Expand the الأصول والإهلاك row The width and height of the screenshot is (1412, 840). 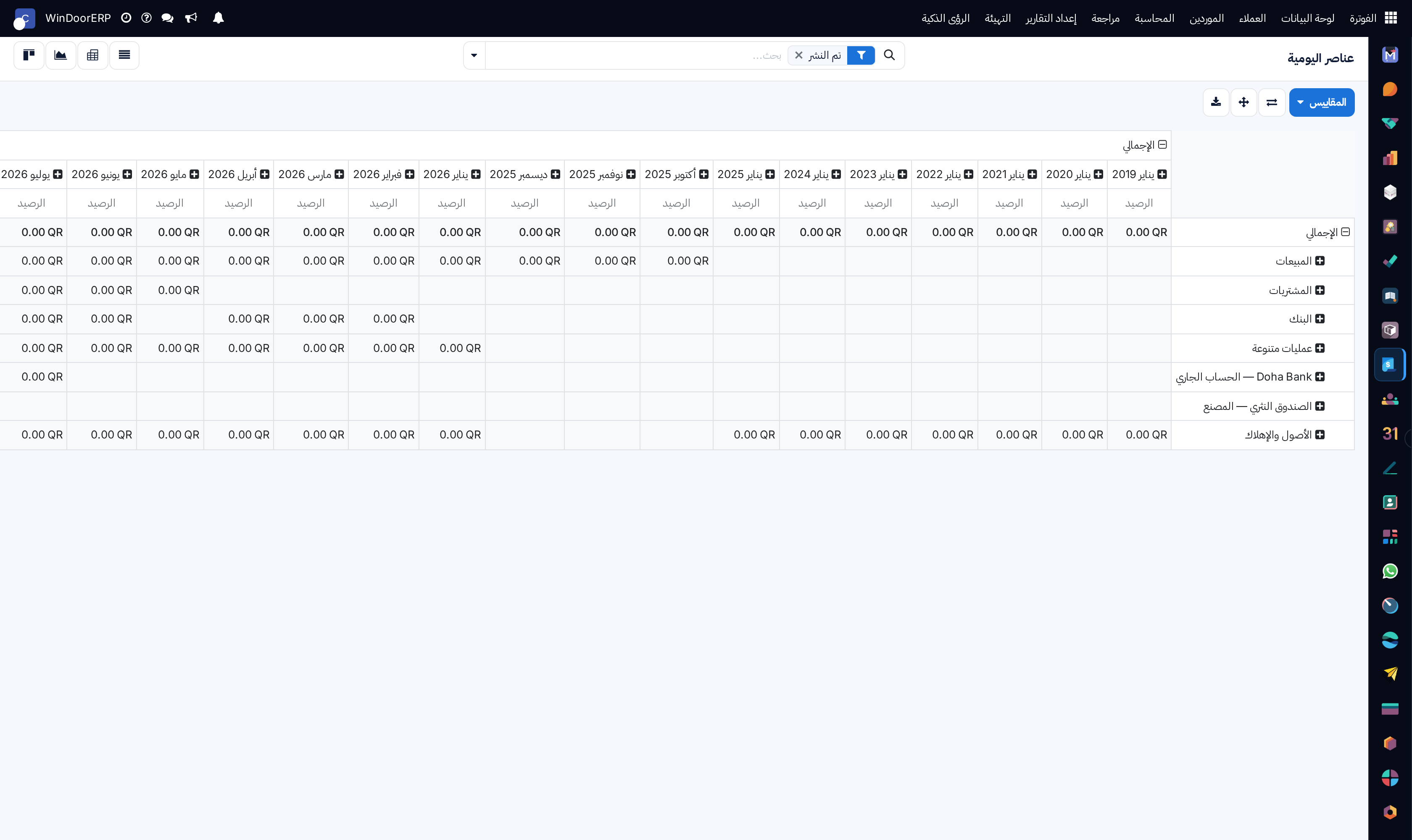point(1319,435)
